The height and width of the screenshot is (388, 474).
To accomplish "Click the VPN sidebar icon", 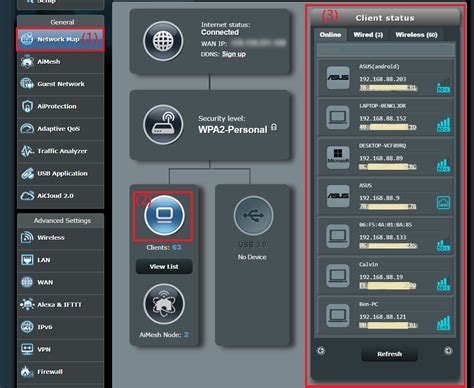I will (x=27, y=349).
